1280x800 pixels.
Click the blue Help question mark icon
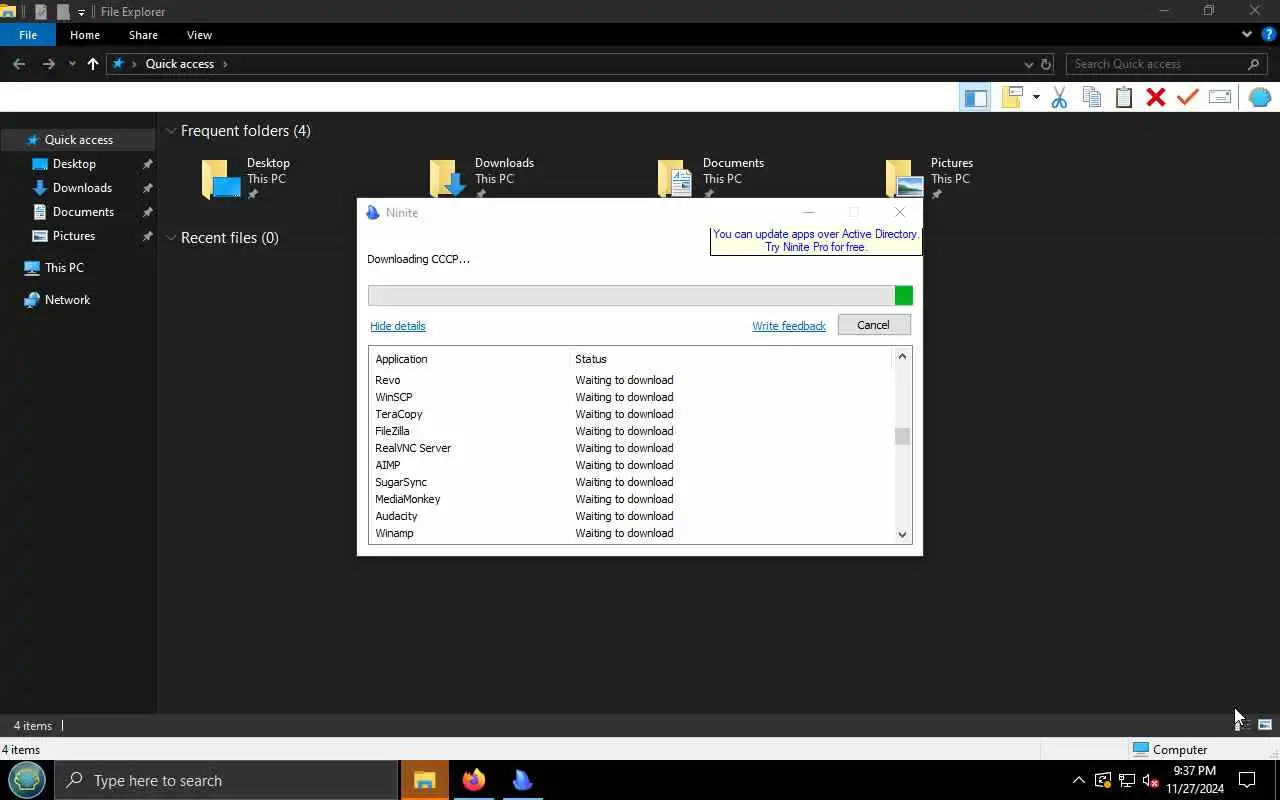pyautogui.click(x=1269, y=34)
